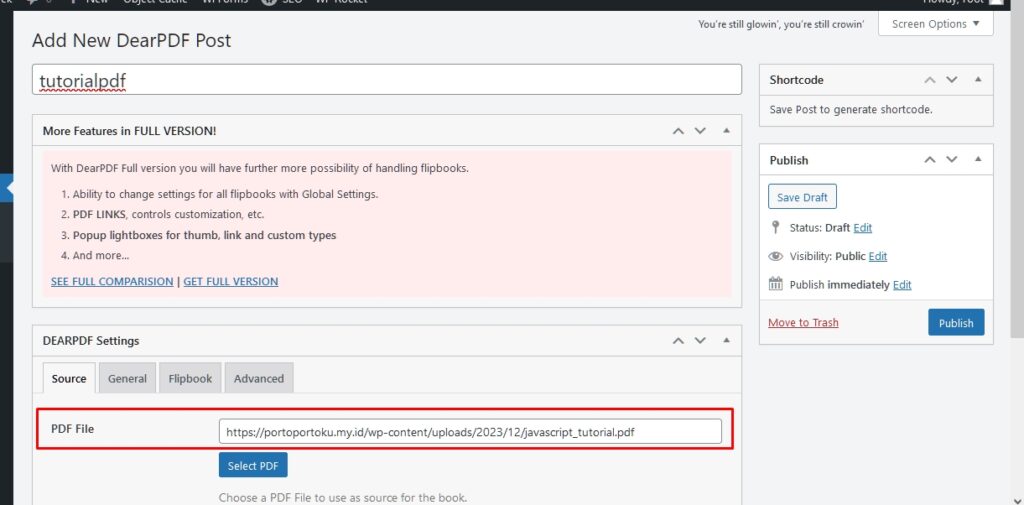Click the You're still glowin' lyric text
The width and height of the screenshot is (1024, 505).
tap(781, 24)
